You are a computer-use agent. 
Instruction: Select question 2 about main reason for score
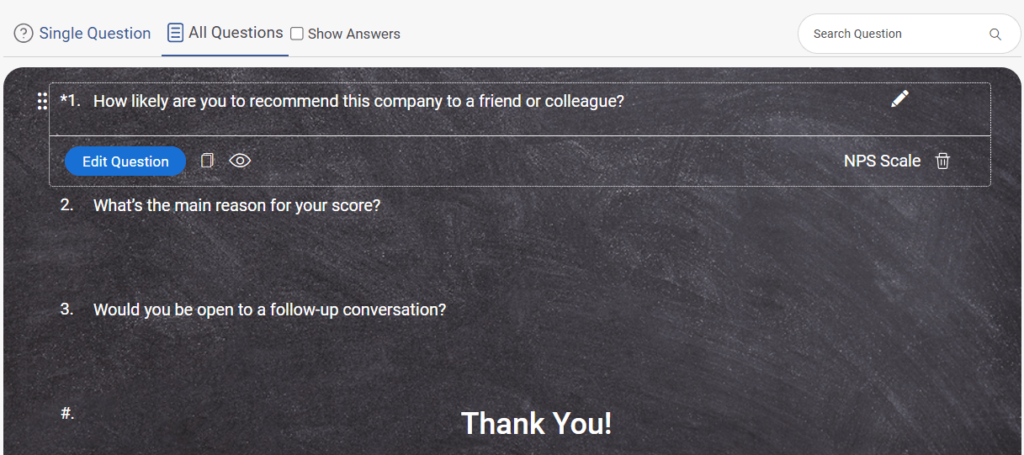pos(236,205)
